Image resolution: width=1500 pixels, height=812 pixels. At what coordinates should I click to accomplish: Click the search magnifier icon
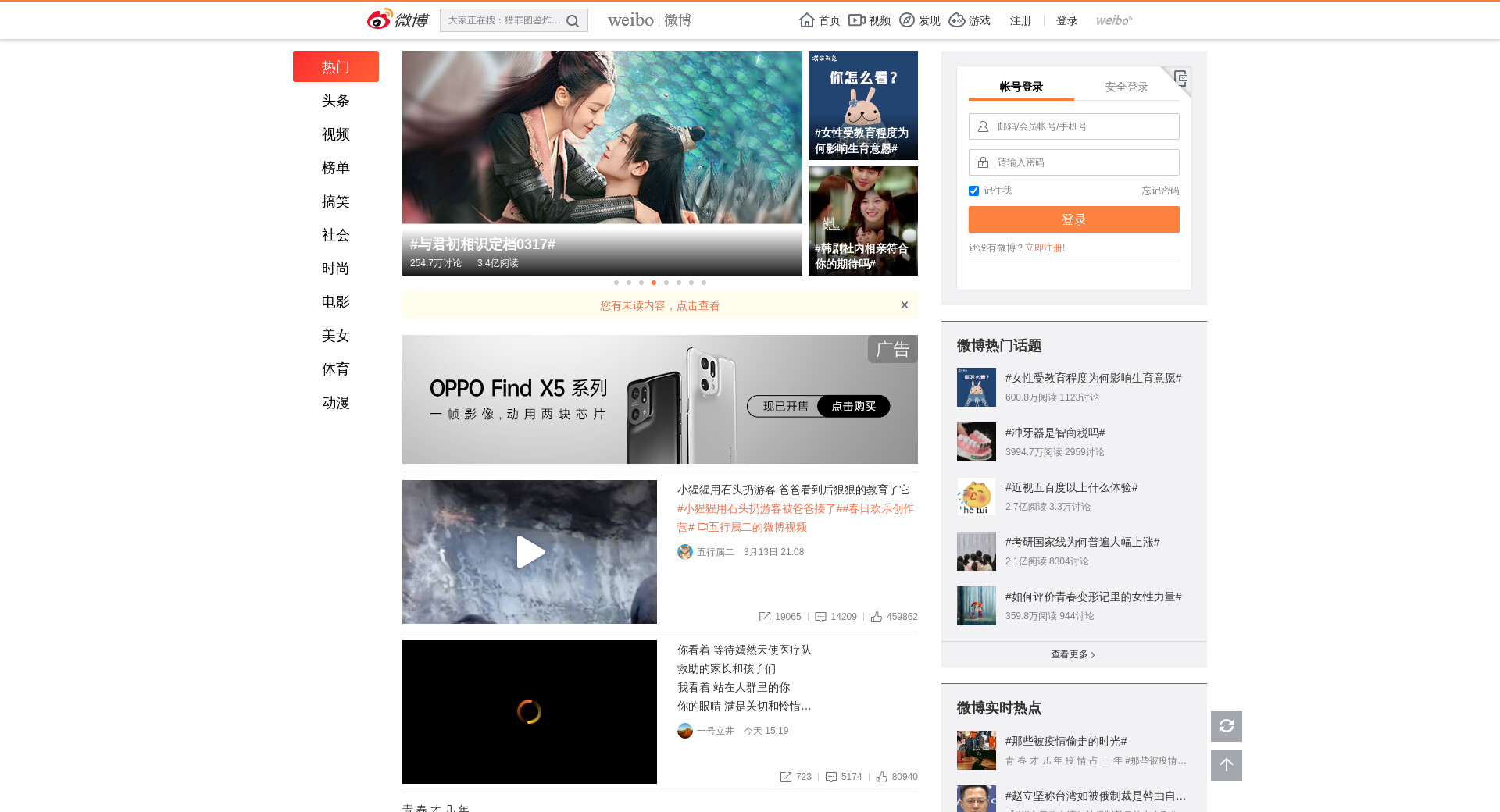point(573,21)
